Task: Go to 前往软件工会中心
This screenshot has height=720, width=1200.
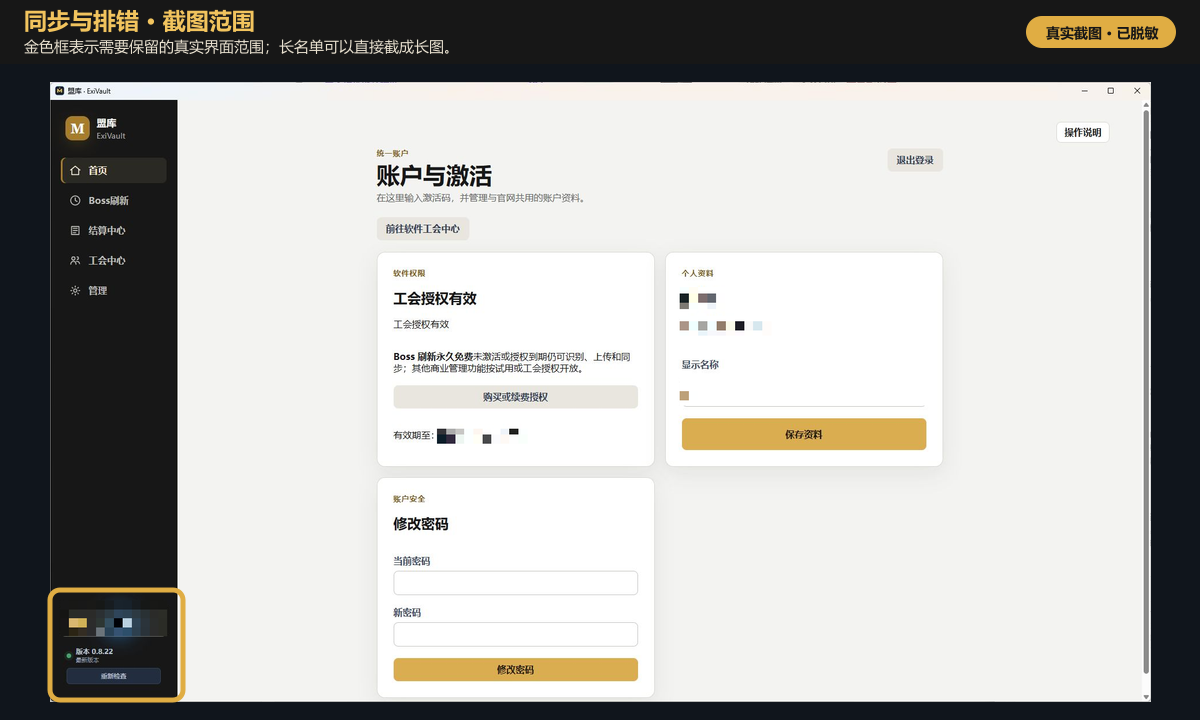Action: 423,229
